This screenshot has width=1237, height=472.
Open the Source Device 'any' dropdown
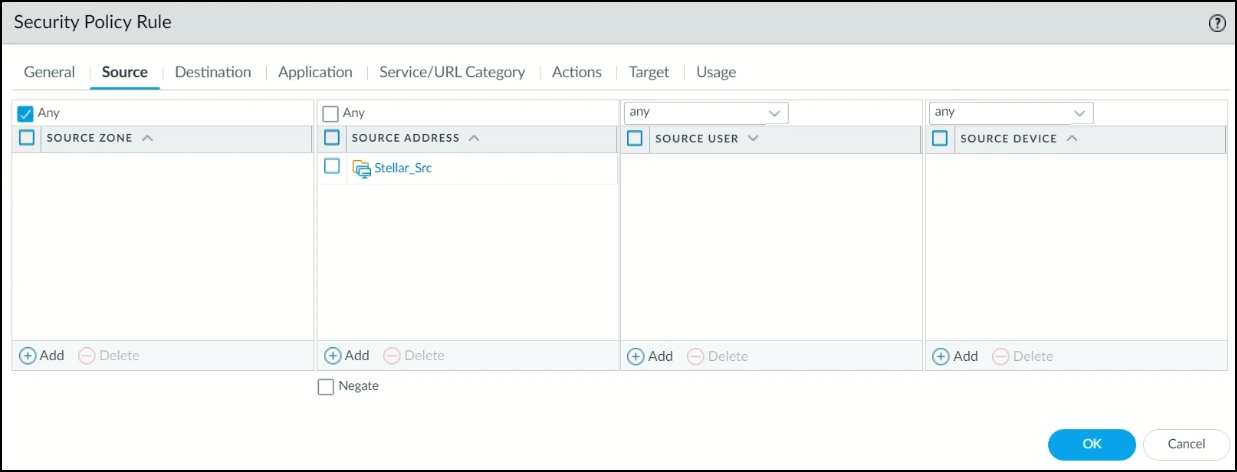pyautogui.click(x=1079, y=113)
